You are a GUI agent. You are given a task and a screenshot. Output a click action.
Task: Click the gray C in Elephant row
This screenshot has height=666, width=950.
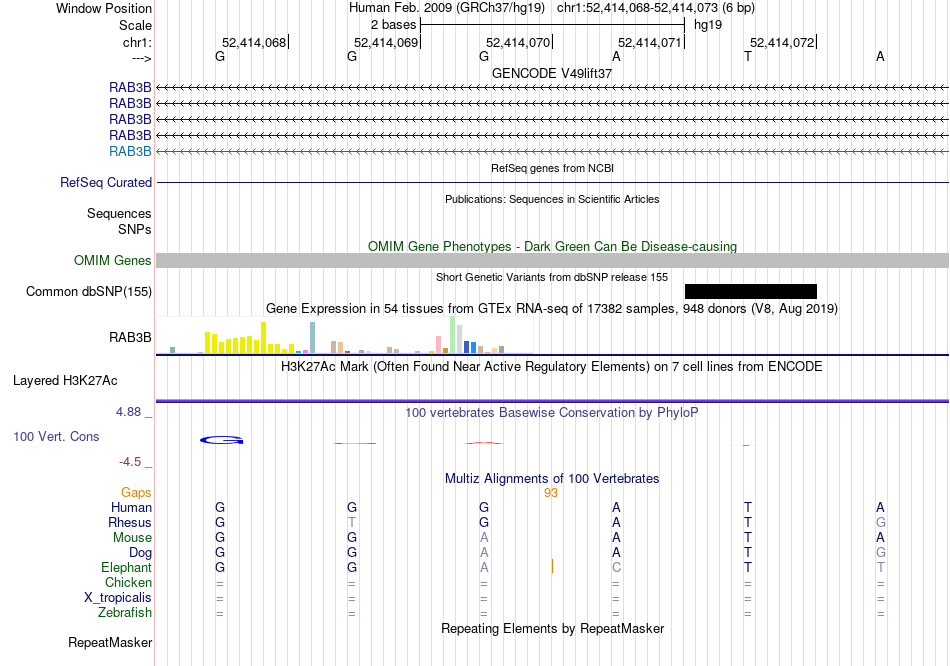coord(616,568)
